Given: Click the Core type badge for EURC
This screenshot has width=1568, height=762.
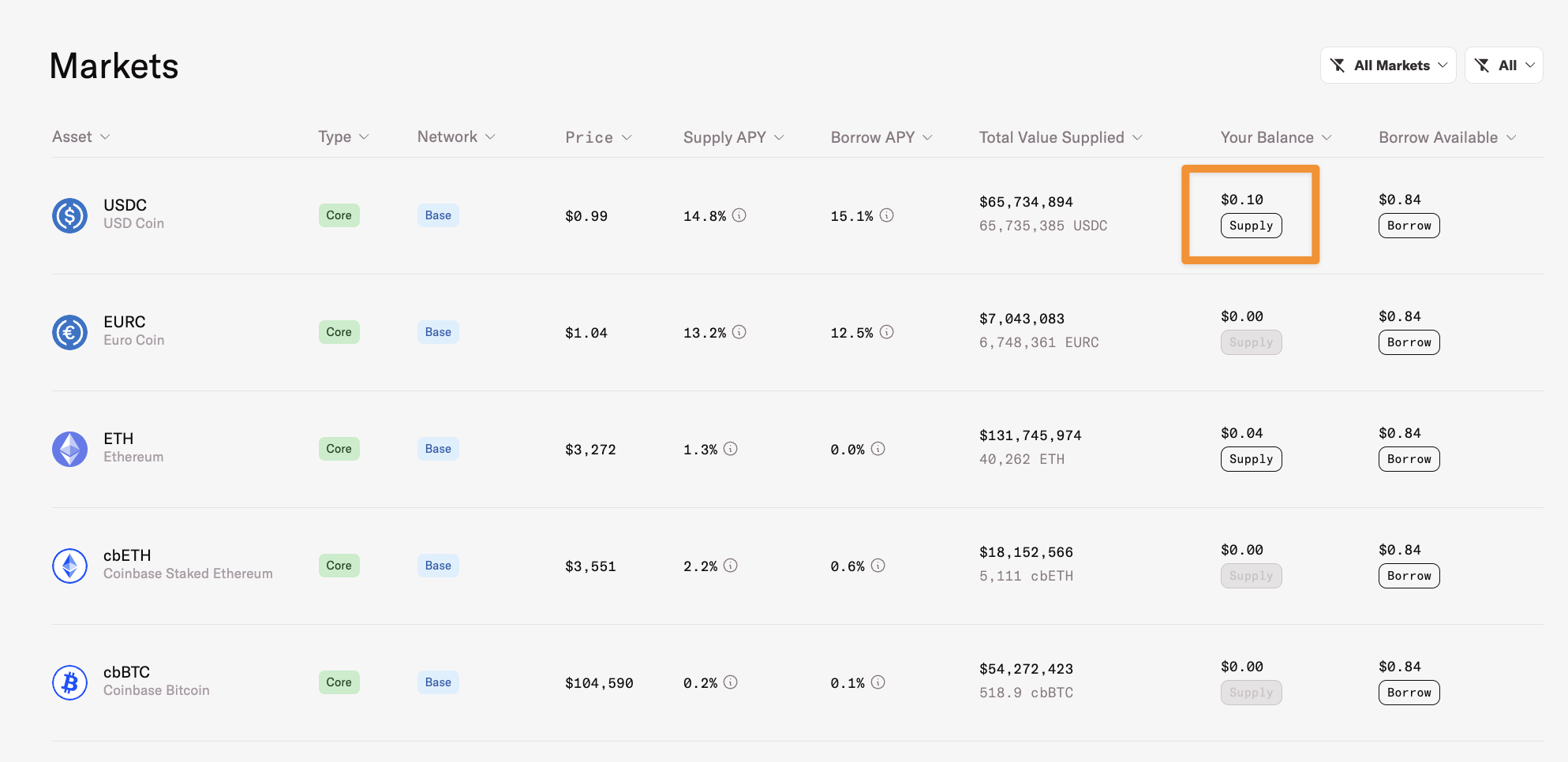Looking at the screenshot, I should pos(339,332).
